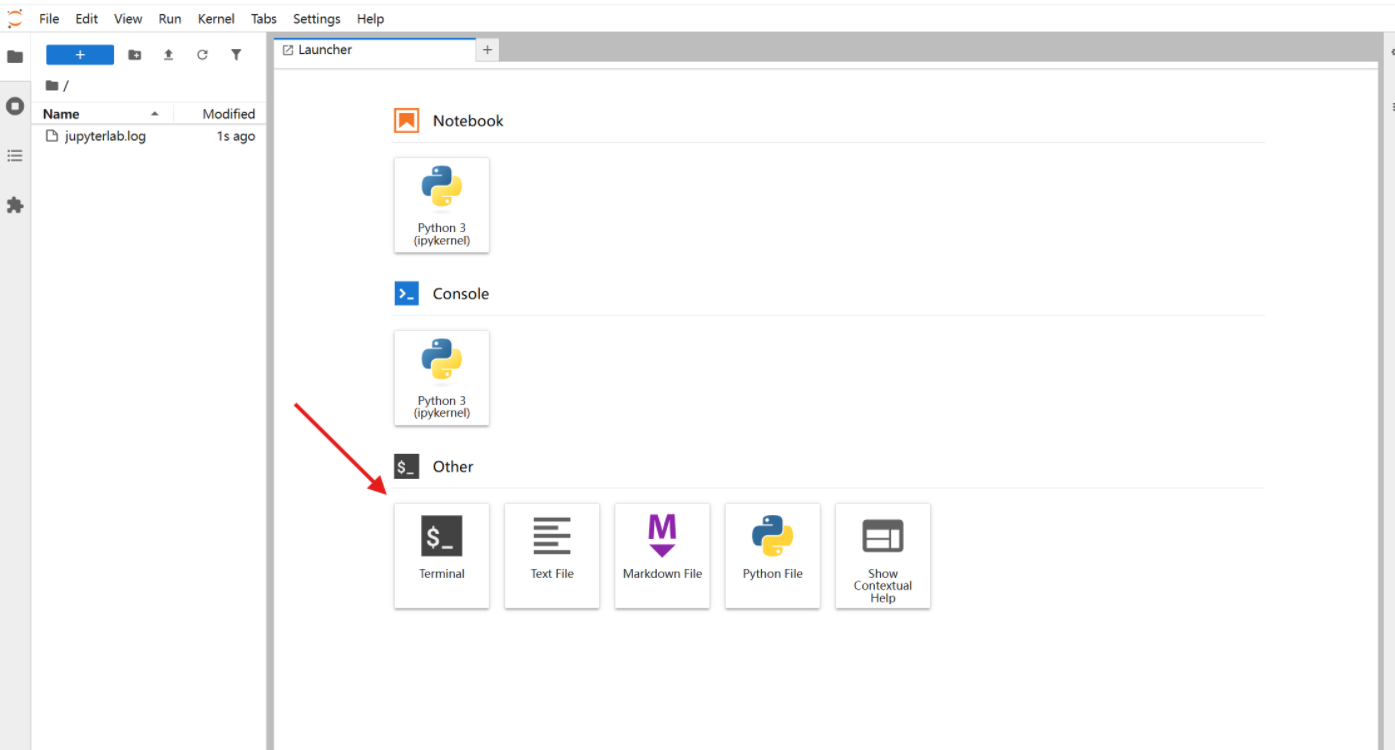The width and height of the screenshot is (1395, 750).
Task: Open the Extension Manager sidebar icon
Action: [15, 205]
